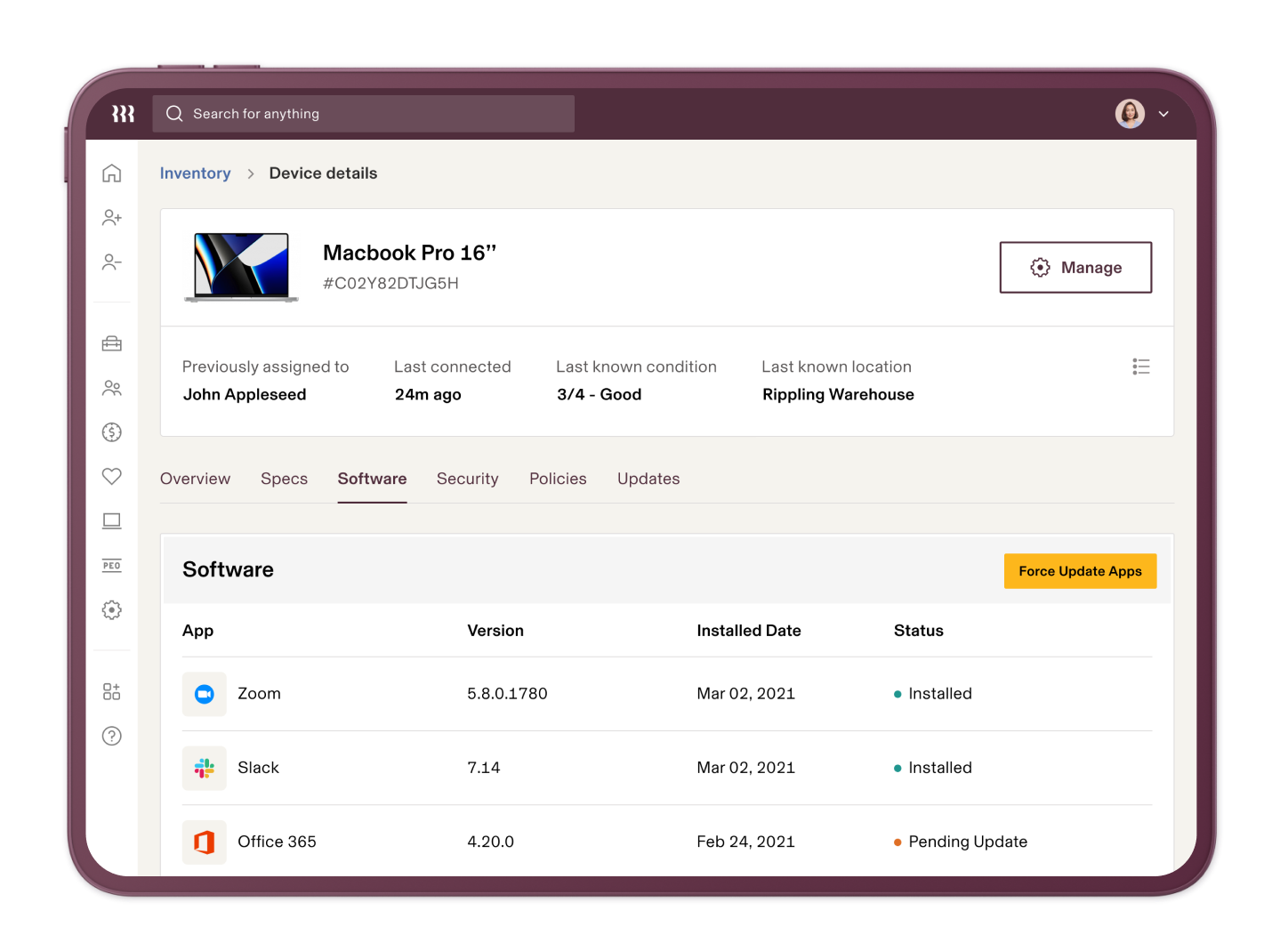This screenshot has width=1288, height=943.
Task: Click Zoom's Installed status
Action: pyautogui.click(x=933, y=694)
